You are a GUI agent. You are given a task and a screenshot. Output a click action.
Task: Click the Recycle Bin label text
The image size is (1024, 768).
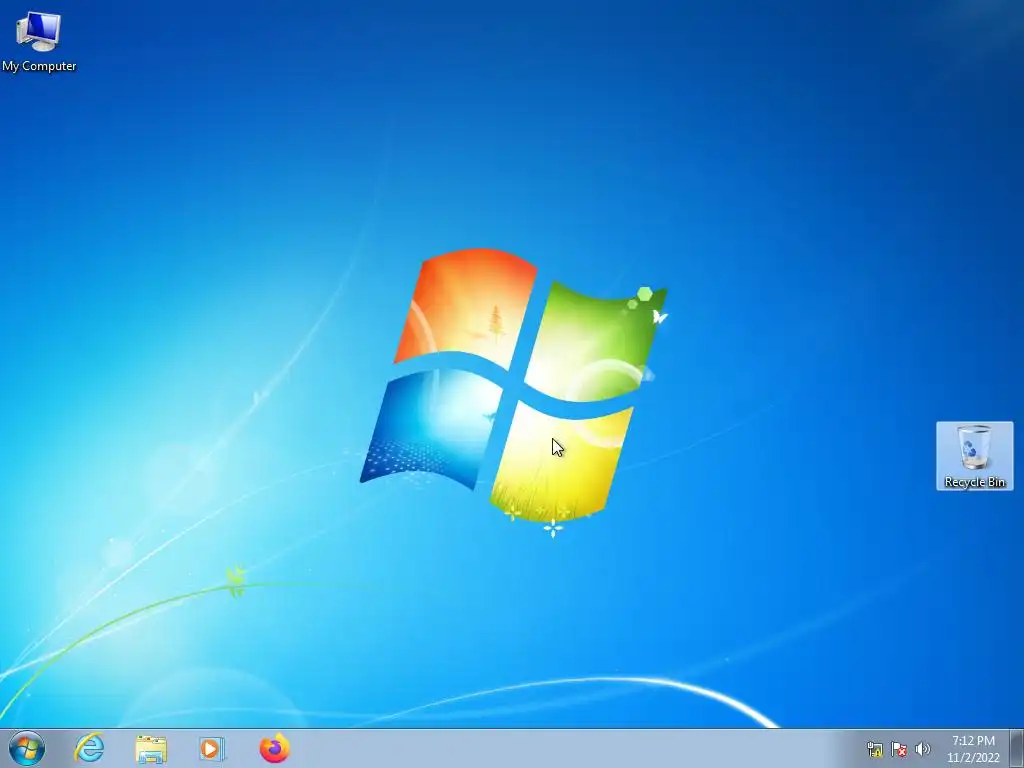974,482
